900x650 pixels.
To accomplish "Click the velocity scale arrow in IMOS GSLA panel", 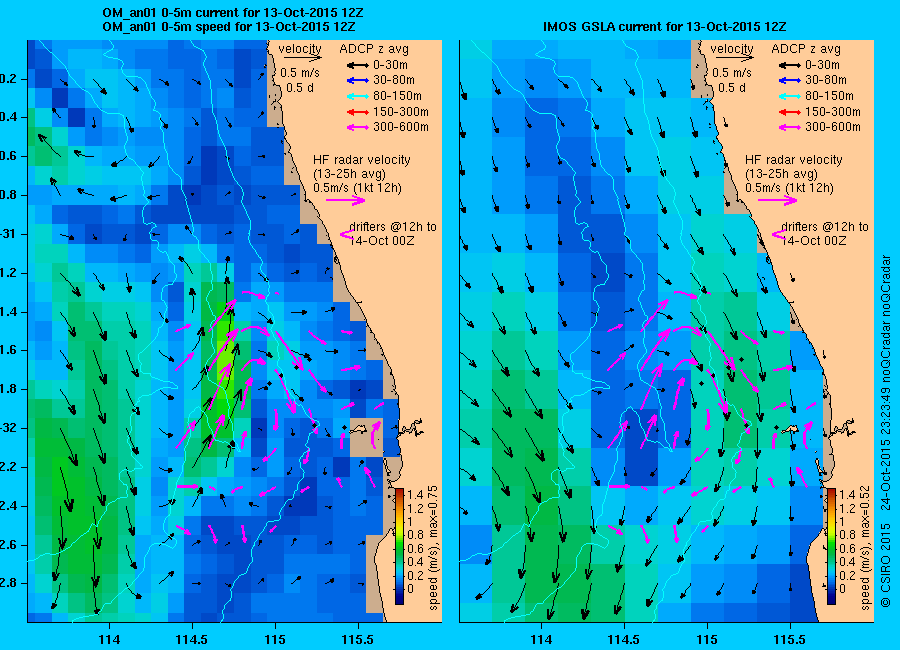I will [735, 58].
